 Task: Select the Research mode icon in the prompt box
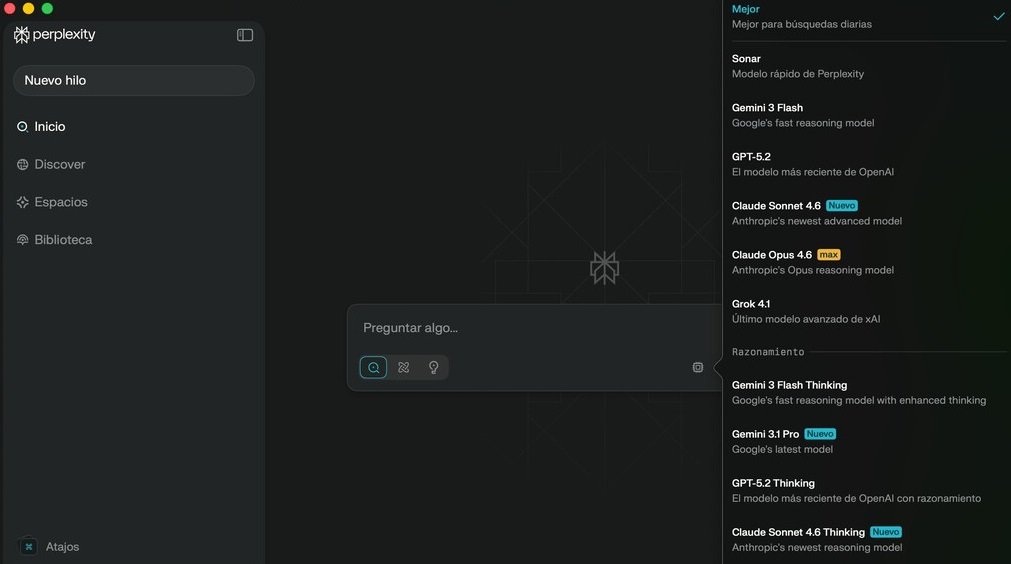coord(404,367)
